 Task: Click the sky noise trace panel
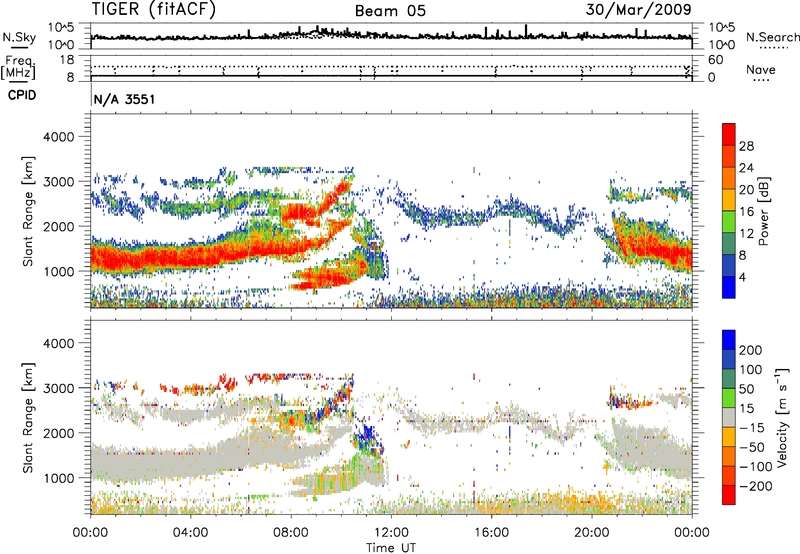tap(391, 36)
